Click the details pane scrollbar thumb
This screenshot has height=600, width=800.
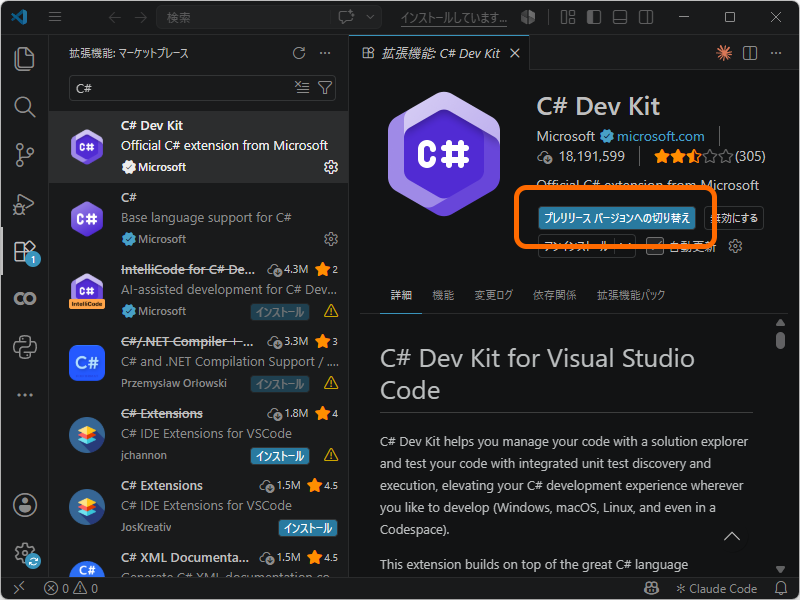pos(780,340)
